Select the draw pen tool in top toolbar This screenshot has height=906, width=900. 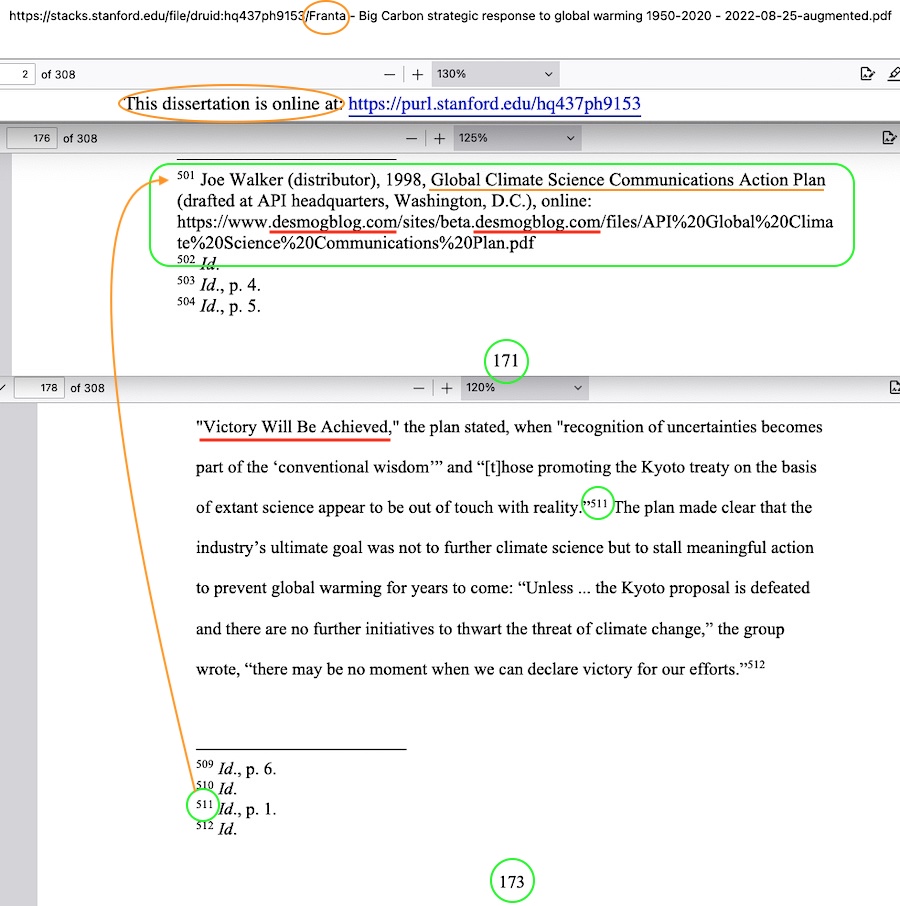(x=893, y=74)
